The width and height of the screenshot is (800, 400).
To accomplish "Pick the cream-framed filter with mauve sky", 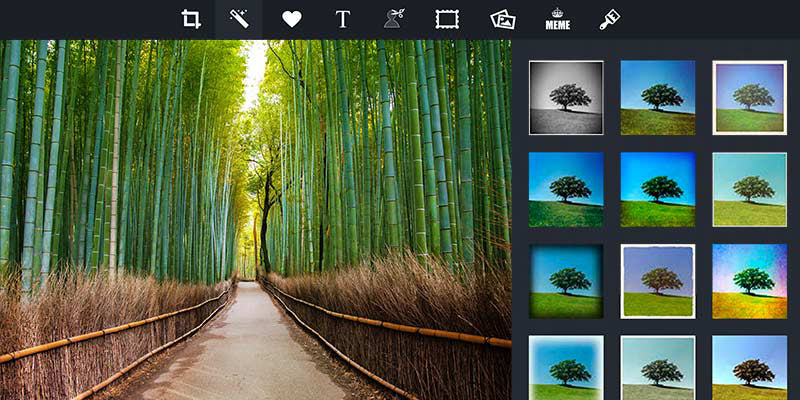I will (749, 97).
